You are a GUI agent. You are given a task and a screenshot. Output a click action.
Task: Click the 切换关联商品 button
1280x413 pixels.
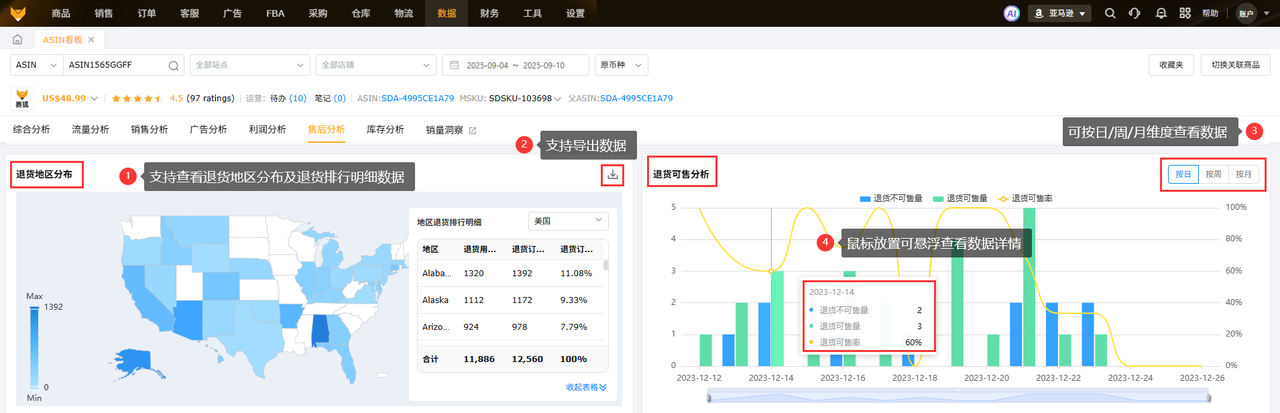coord(1234,65)
